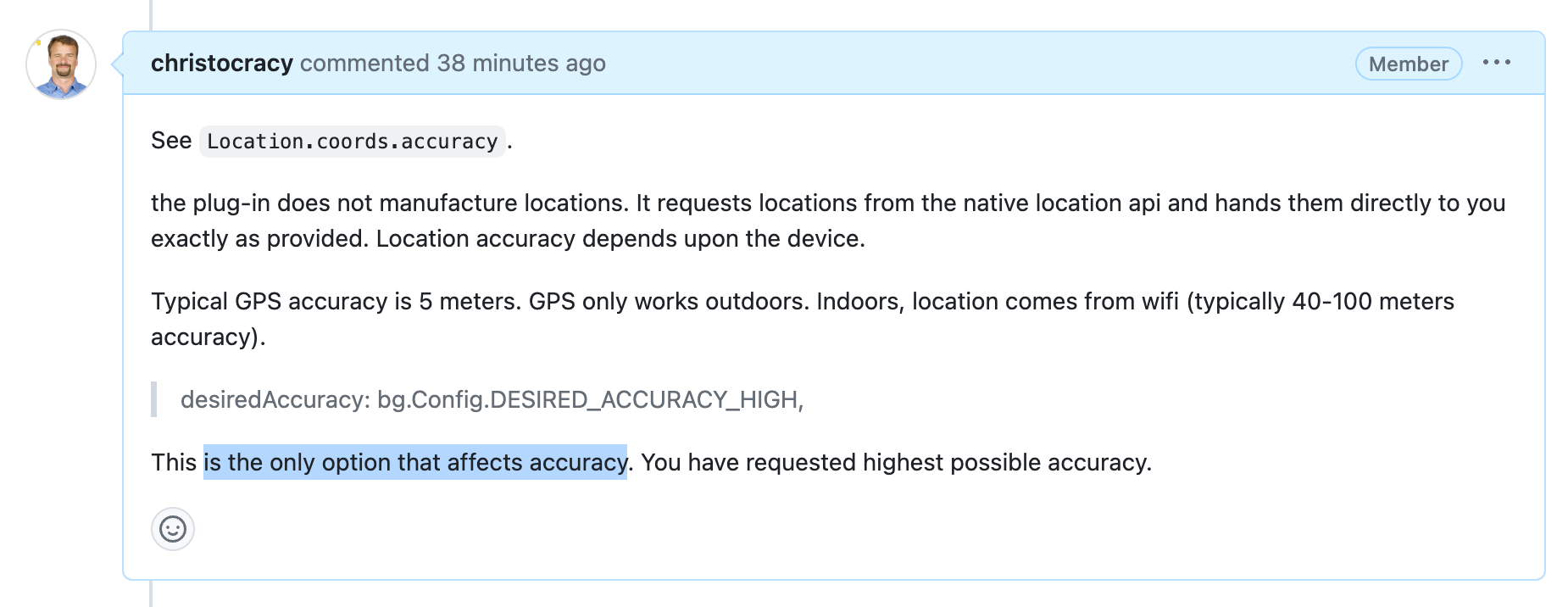
Task: Click the quoted desiredAccuracy config line
Action: pos(493,398)
